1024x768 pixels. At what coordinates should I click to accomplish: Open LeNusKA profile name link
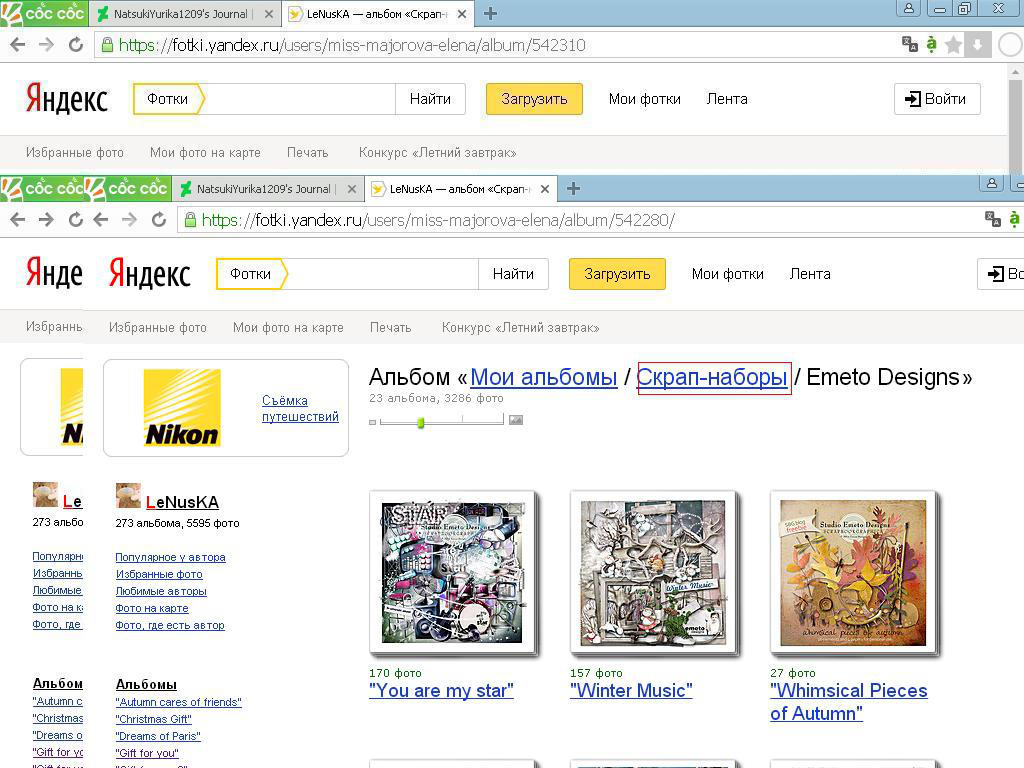pos(182,502)
